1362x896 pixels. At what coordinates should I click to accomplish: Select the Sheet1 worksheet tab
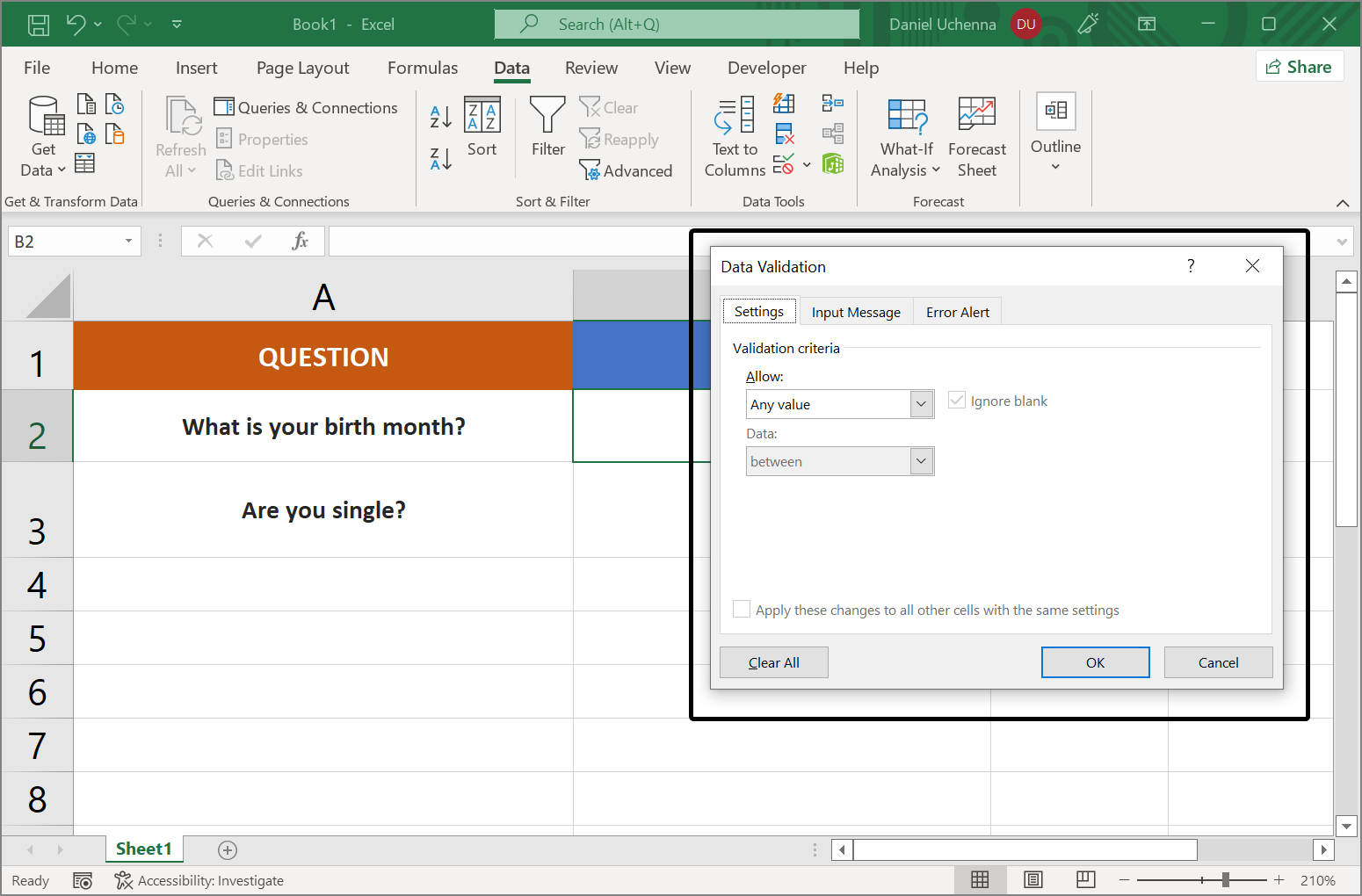coord(144,849)
